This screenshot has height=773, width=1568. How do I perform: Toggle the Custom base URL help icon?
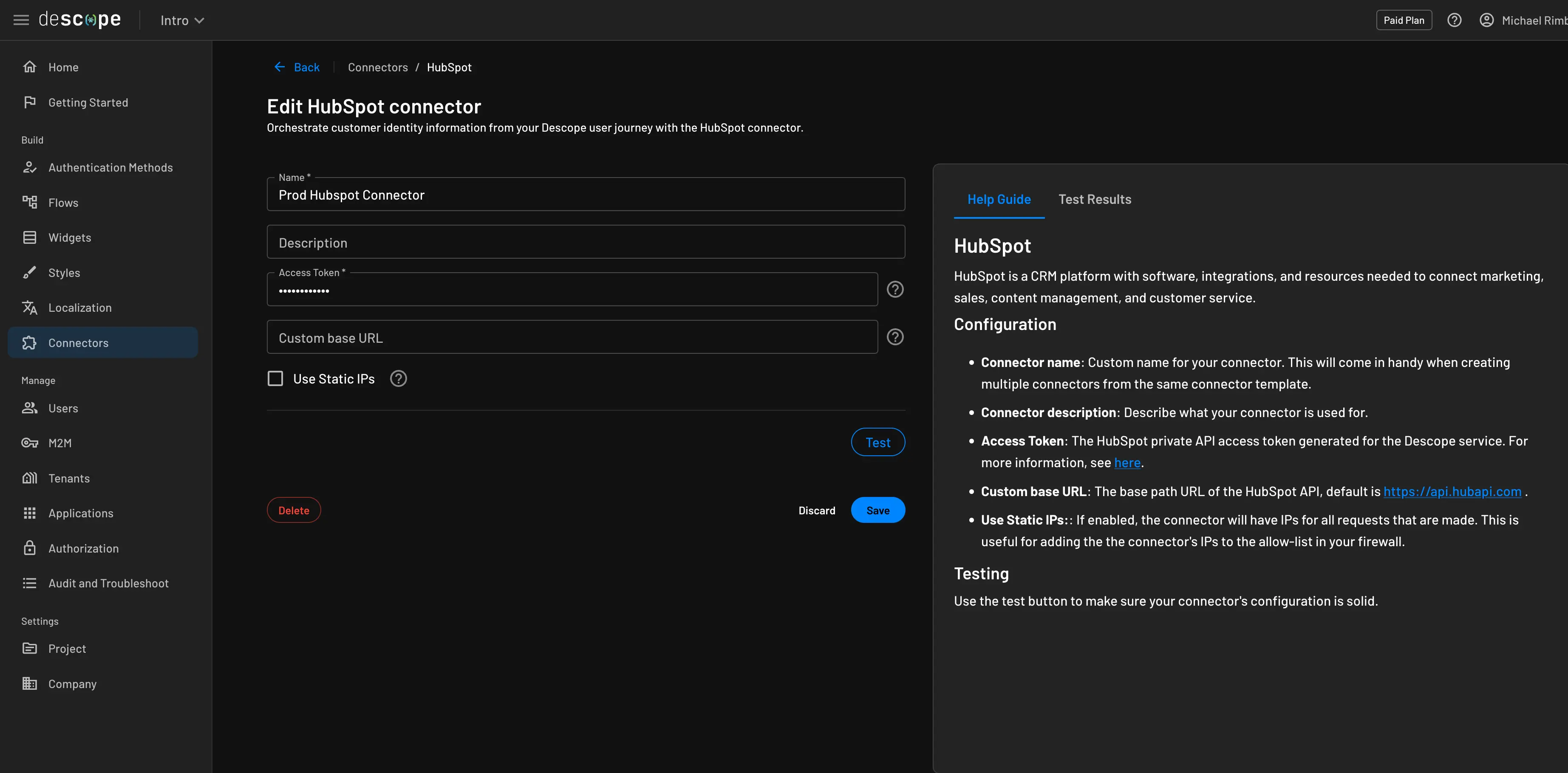point(894,337)
